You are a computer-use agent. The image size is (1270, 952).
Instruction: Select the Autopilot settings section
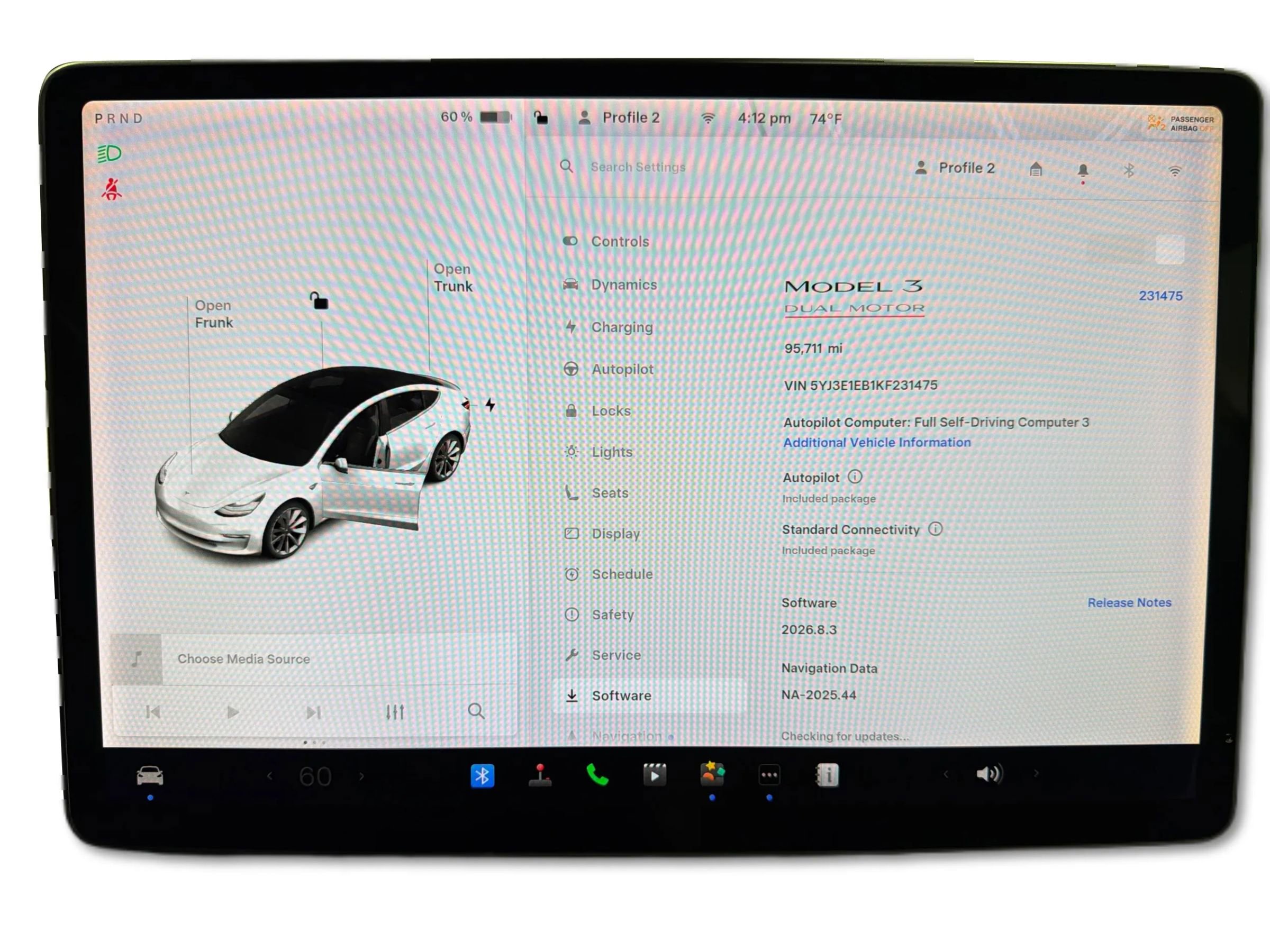coord(623,369)
